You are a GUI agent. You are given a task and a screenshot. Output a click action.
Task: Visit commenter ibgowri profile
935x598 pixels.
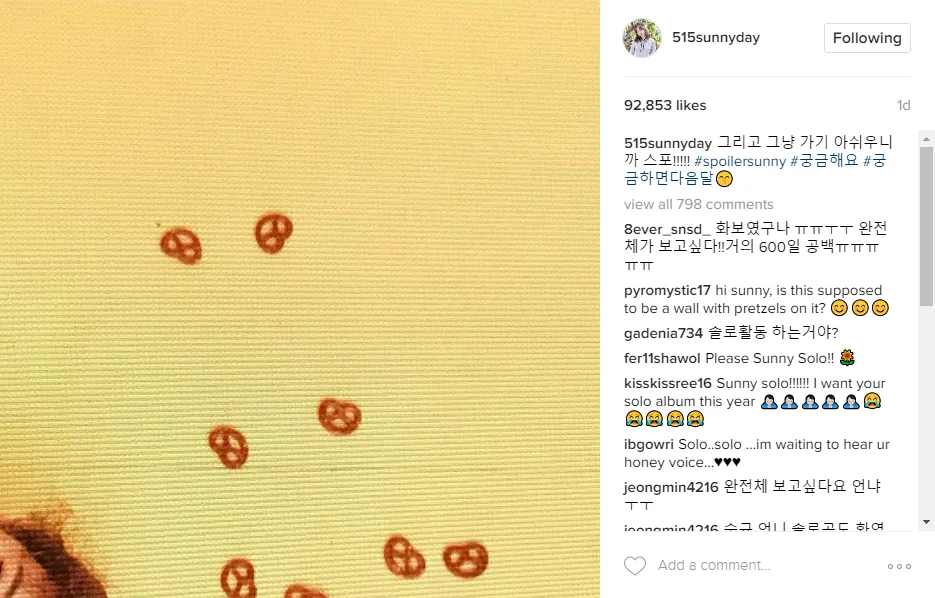[x=649, y=445]
